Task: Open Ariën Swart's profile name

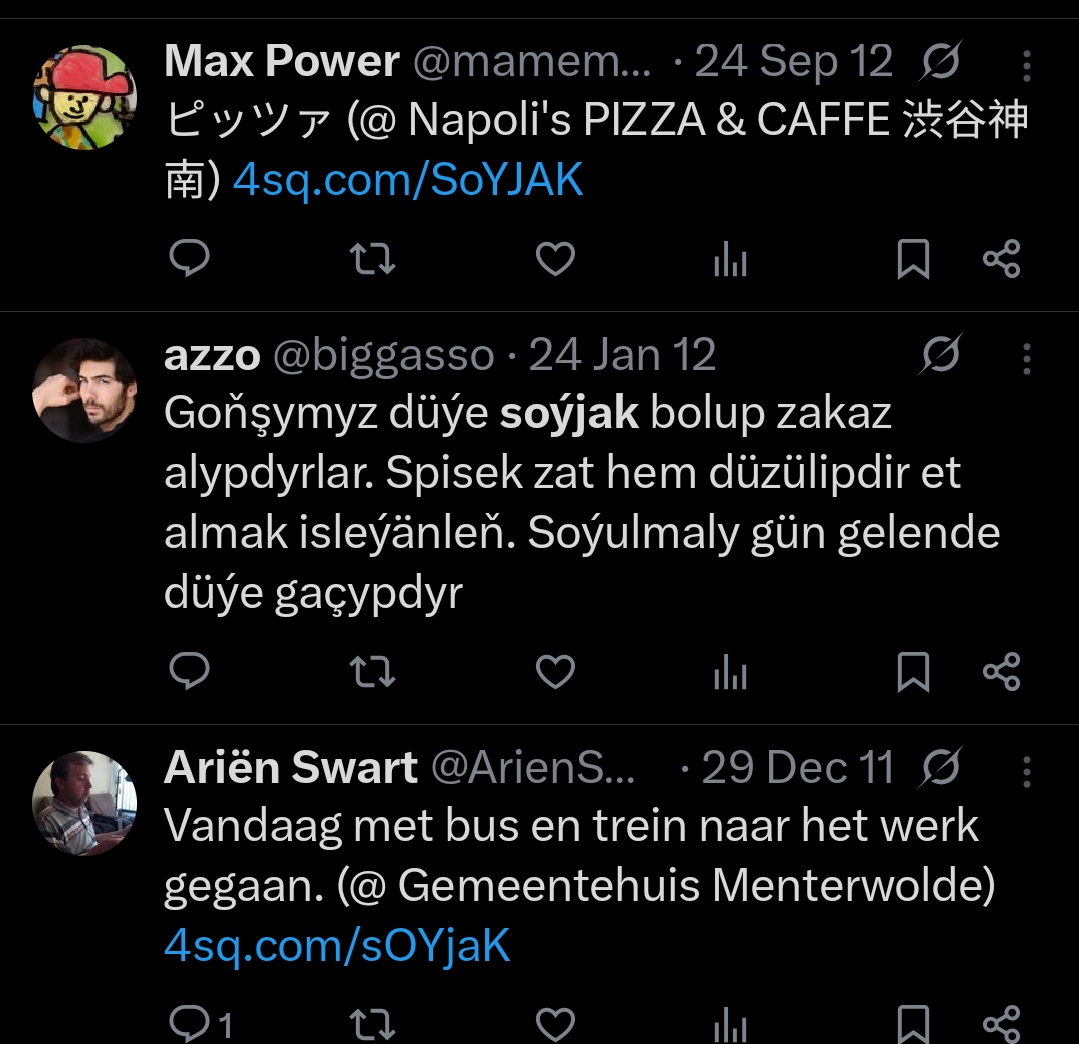Action: pos(290,767)
